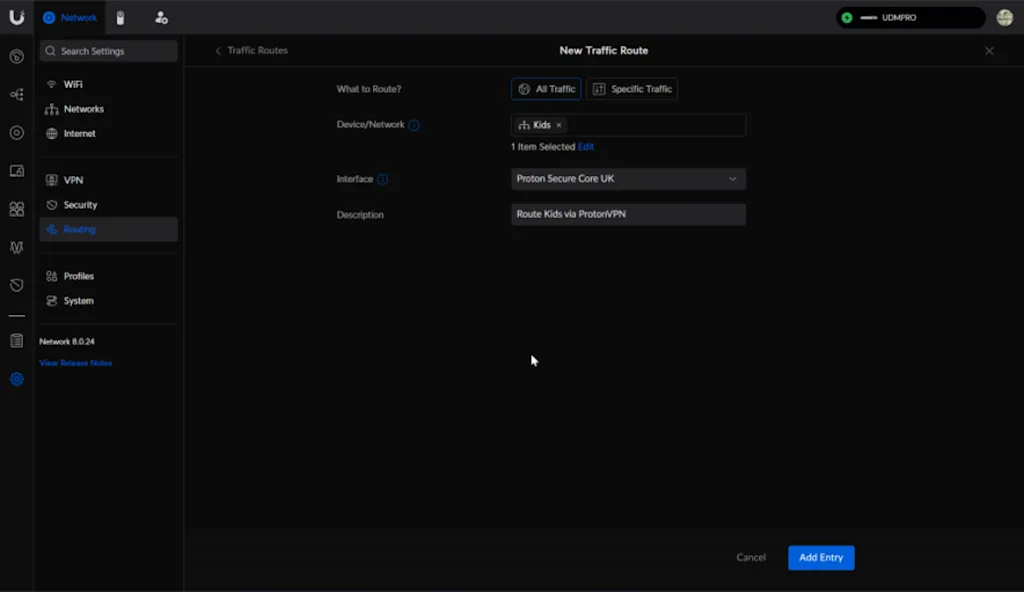Open the Insights radio icon

click(x=17, y=247)
